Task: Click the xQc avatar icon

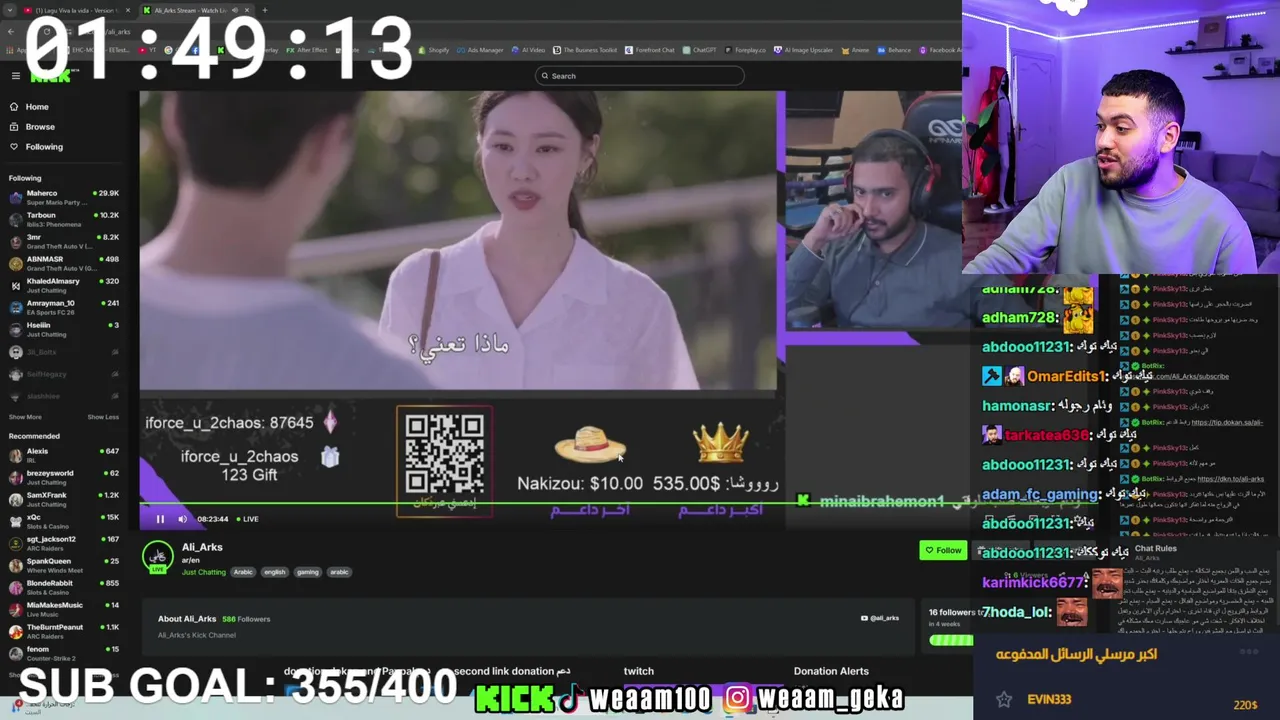Action: [15, 521]
